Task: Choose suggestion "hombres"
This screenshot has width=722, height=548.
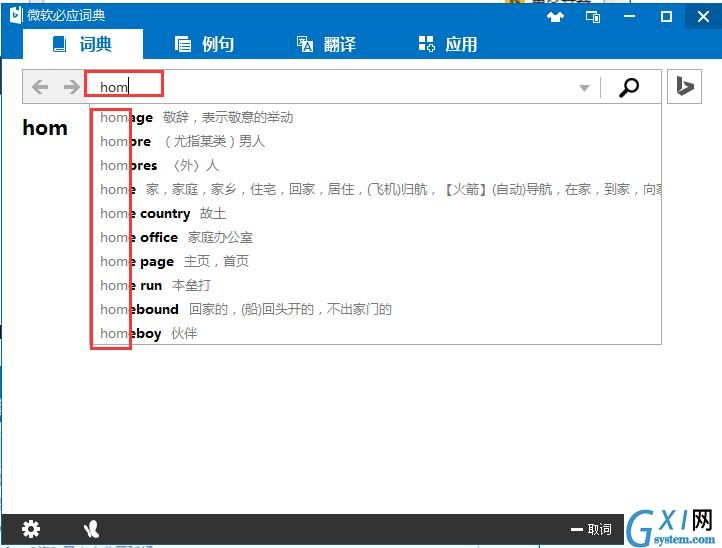Action: coord(376,165)
